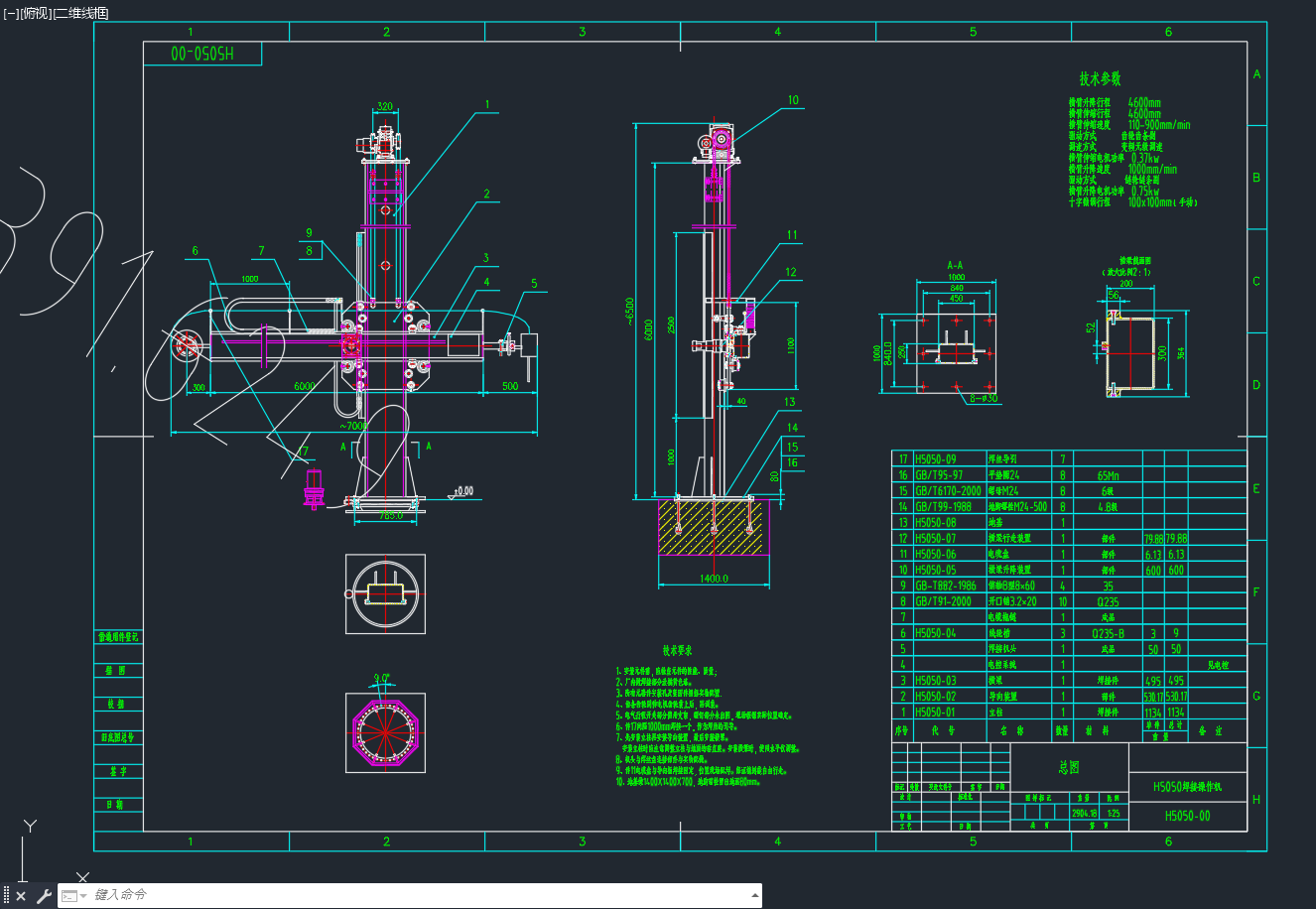Viewport: 1316px width, 909px height.
Task: Select the 技术参数 heading text
Action: click(x=1100, y=78)
